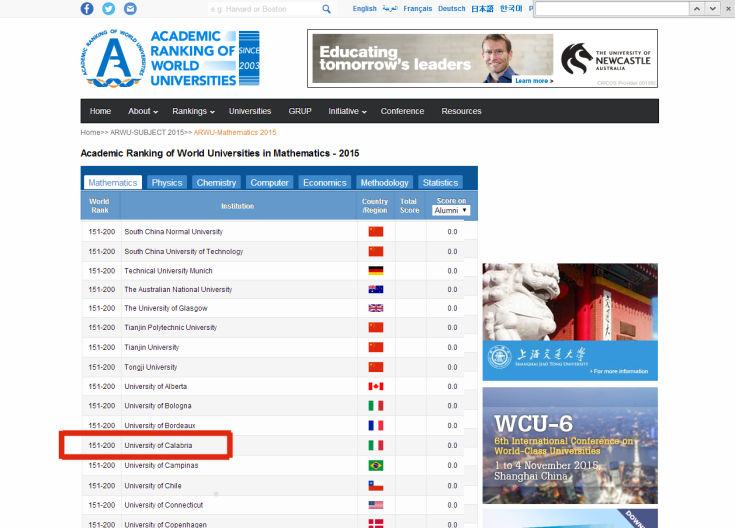Select the Mathematics tab
The image size is (735, 528).
point(113,182)
